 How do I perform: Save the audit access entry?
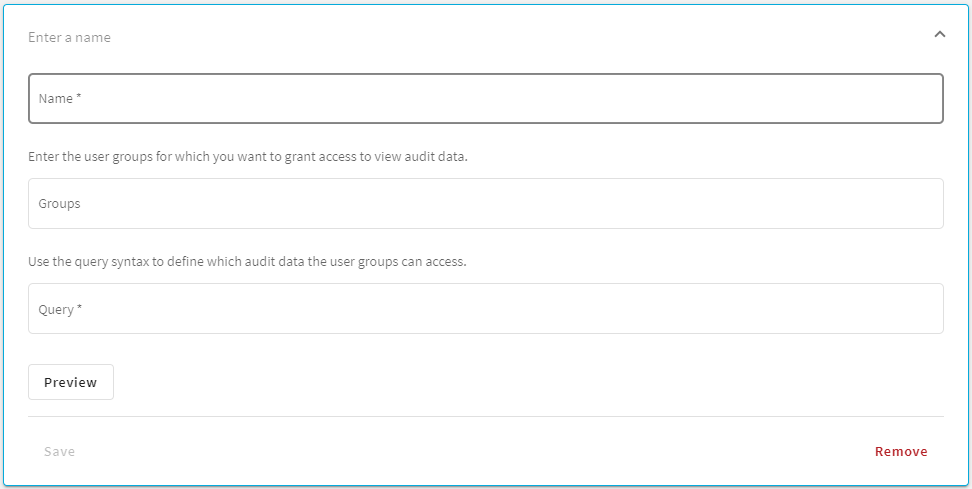coord(60,451)
